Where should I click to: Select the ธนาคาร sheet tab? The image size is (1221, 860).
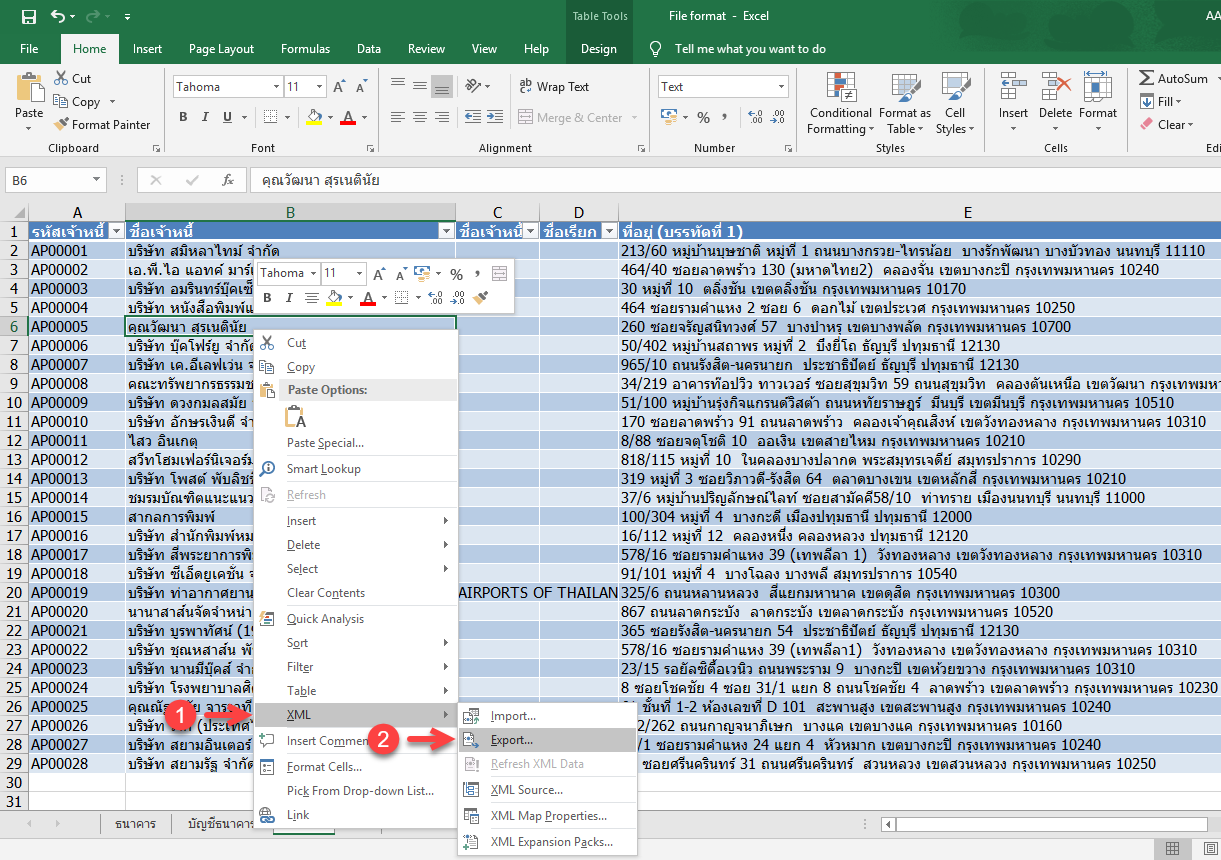pos(134,824)
